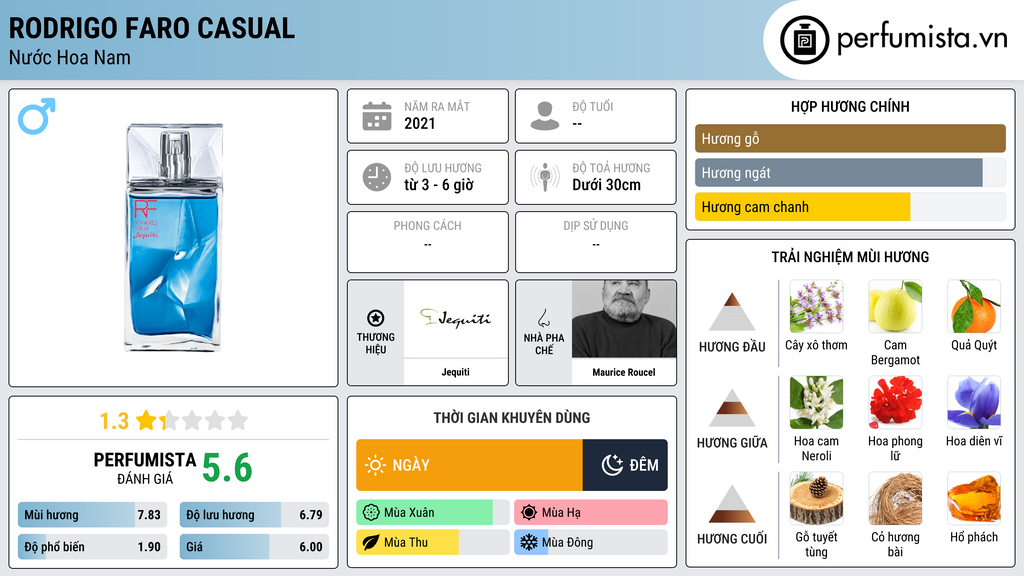The height and width of the screenshot is (576, 1024).
Task: Select the Ngày sun section
Action: click(470, 465)
